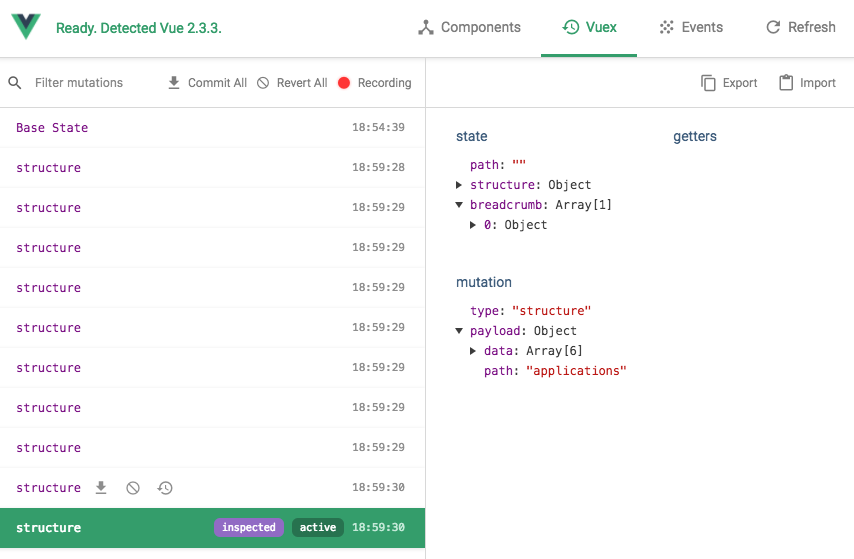Click the mutation section heading
This screenshot has width=854, height=559.
point(484,282)
